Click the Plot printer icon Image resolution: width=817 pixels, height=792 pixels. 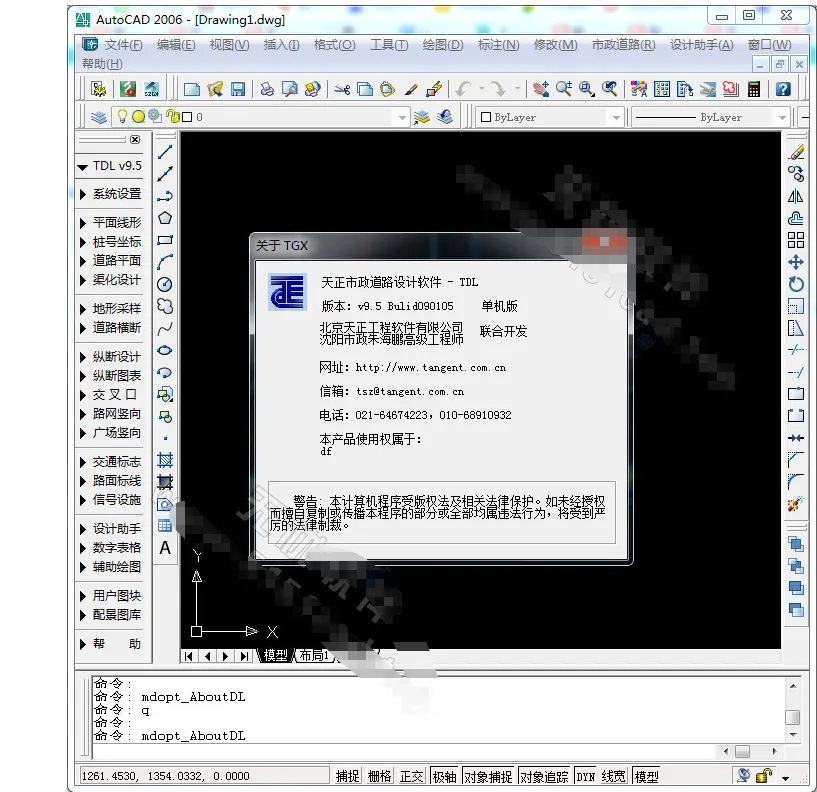click(x=267, y=89)
